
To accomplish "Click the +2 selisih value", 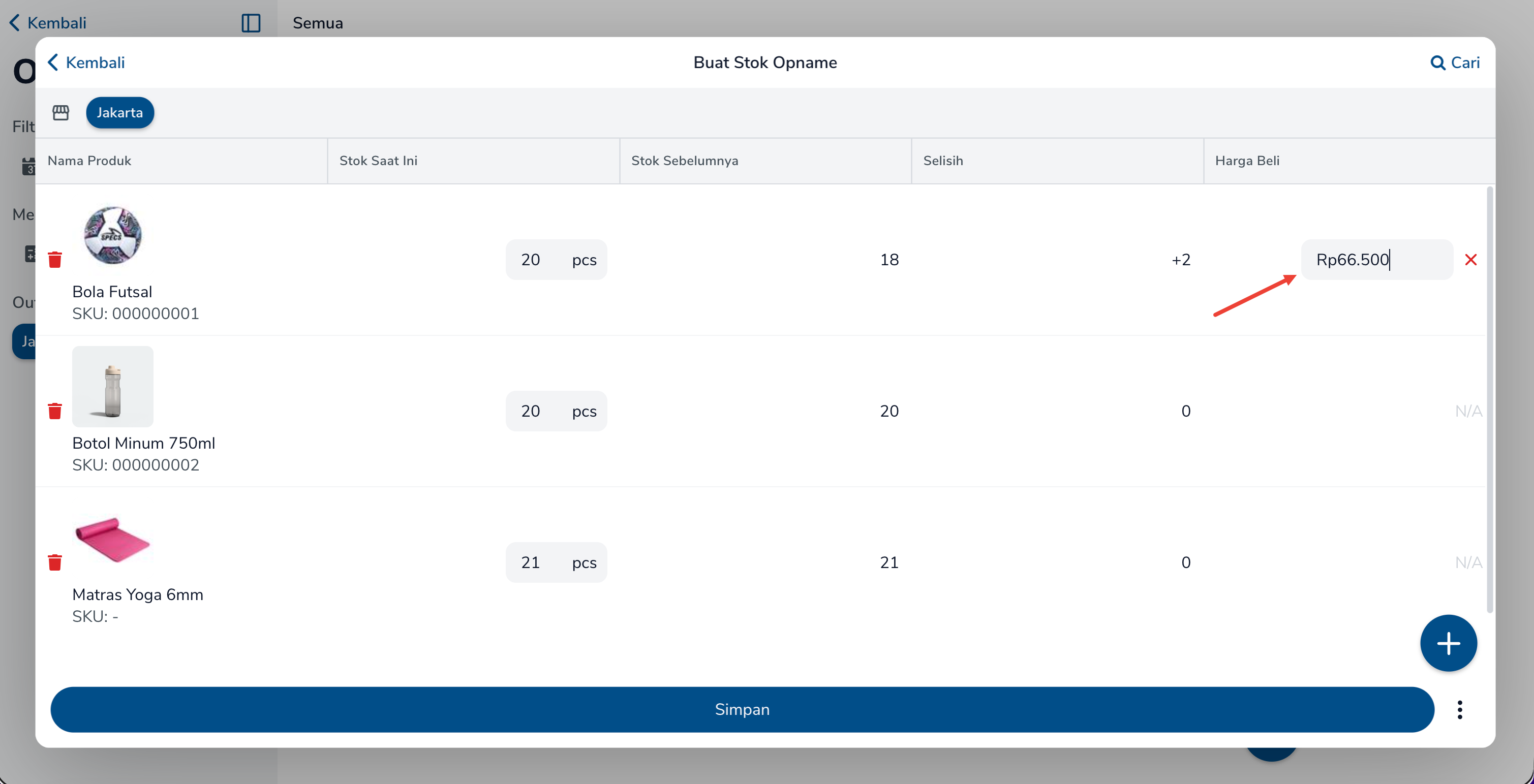I will (1181, 260).
